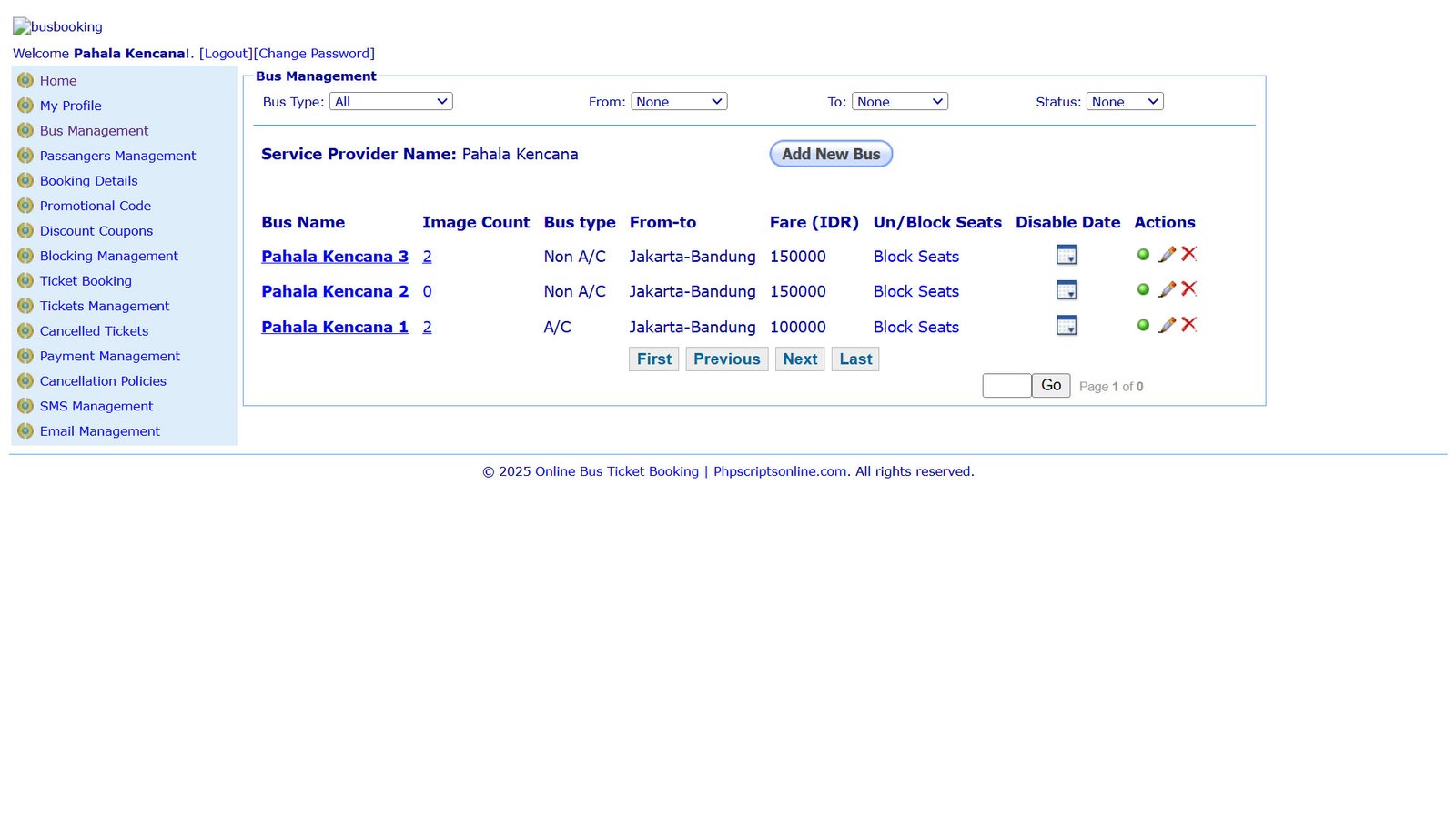Image resolution: width=1456 pixels, height=819 pixels.
Task: Open the Pahala Kencana 2 bus link
Action: 335,291
